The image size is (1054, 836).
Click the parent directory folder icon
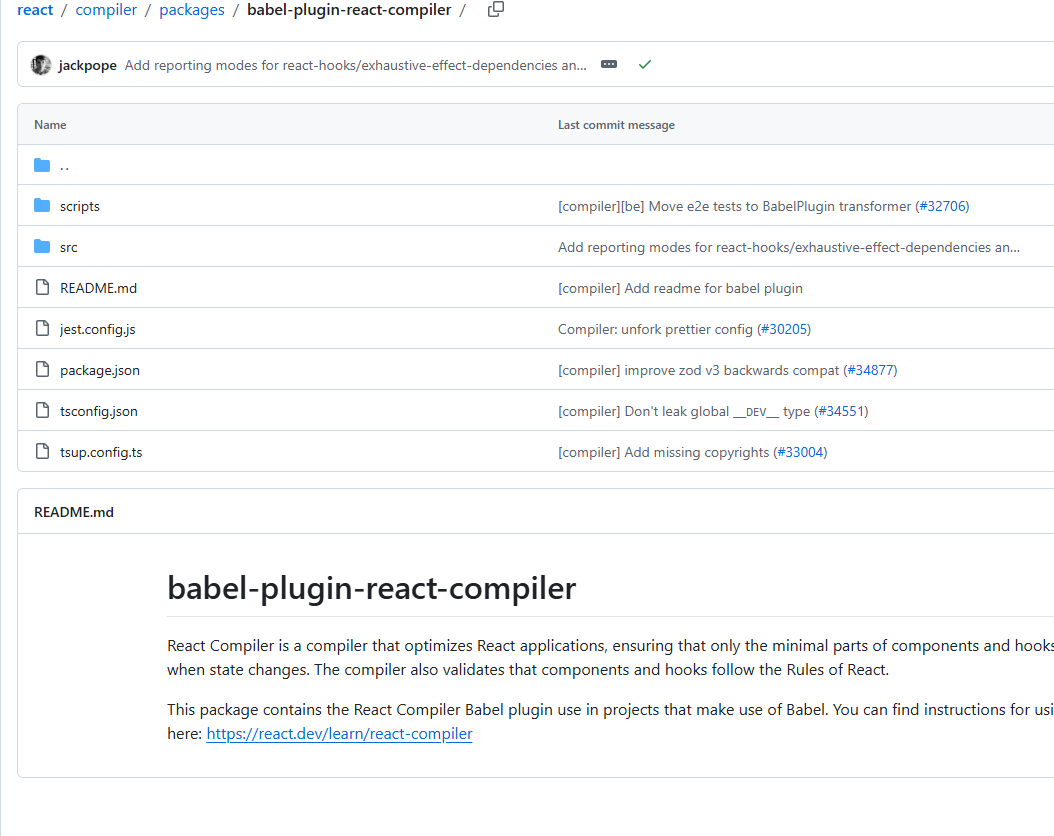[x=42, y=165]
